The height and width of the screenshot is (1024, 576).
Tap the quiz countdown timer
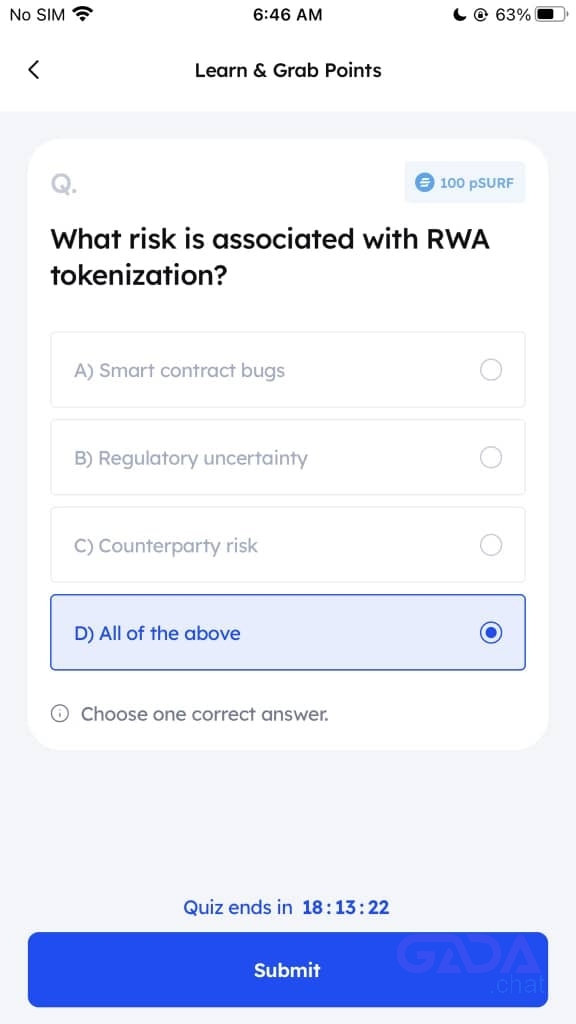pos(346,907)
